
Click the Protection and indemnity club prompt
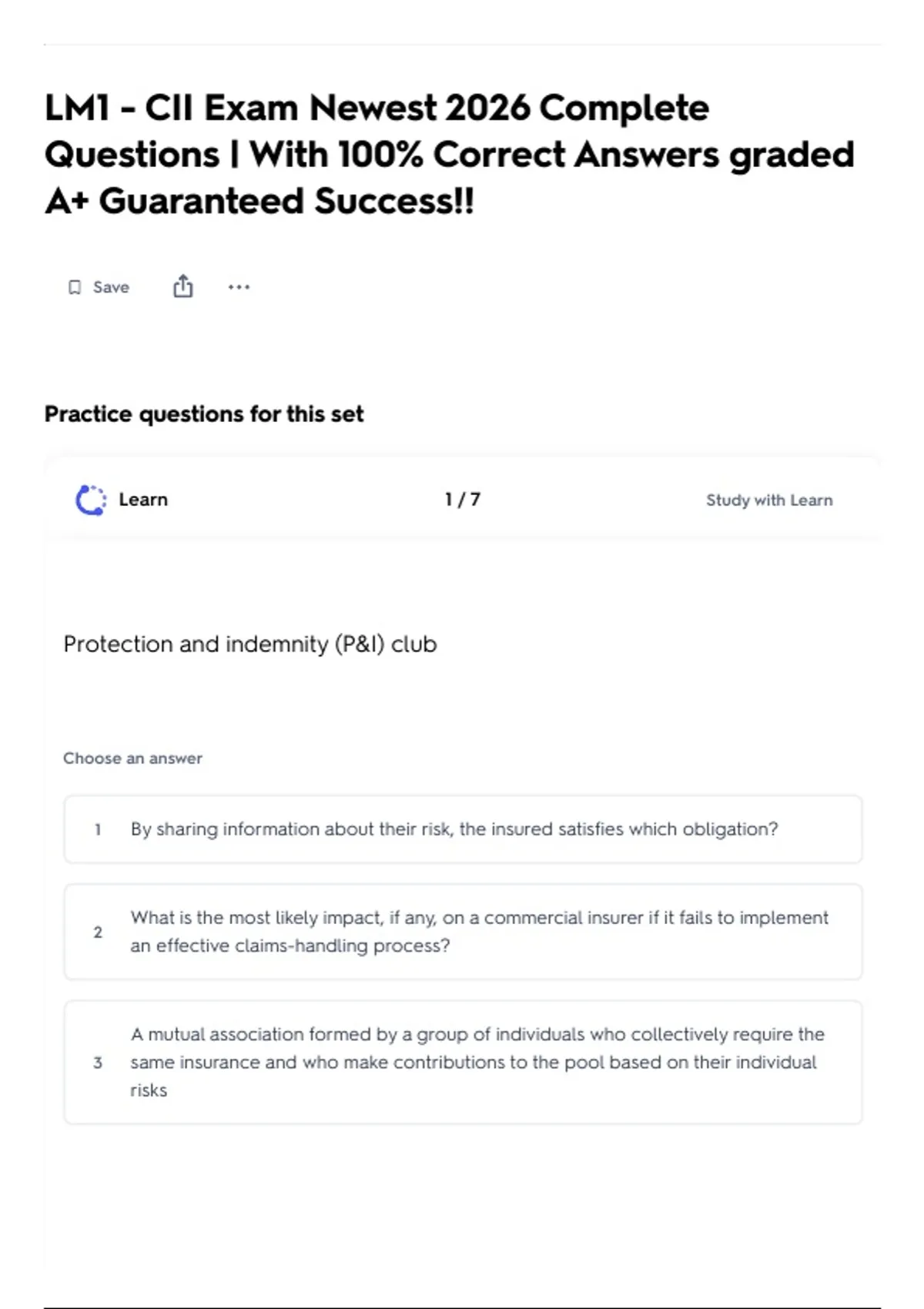[x=250, y=644]
